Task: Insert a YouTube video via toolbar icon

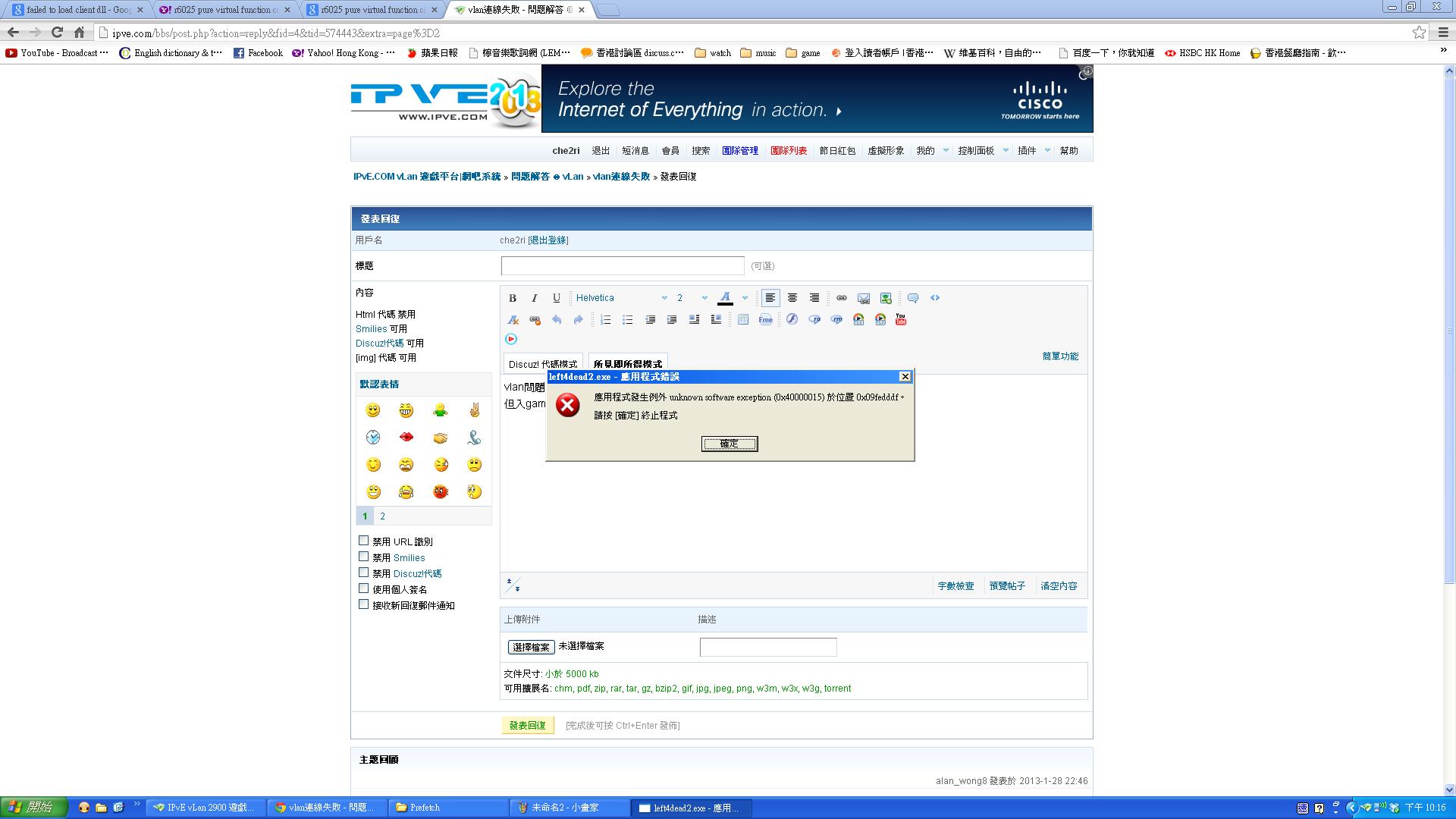Action: click(901, 319)
